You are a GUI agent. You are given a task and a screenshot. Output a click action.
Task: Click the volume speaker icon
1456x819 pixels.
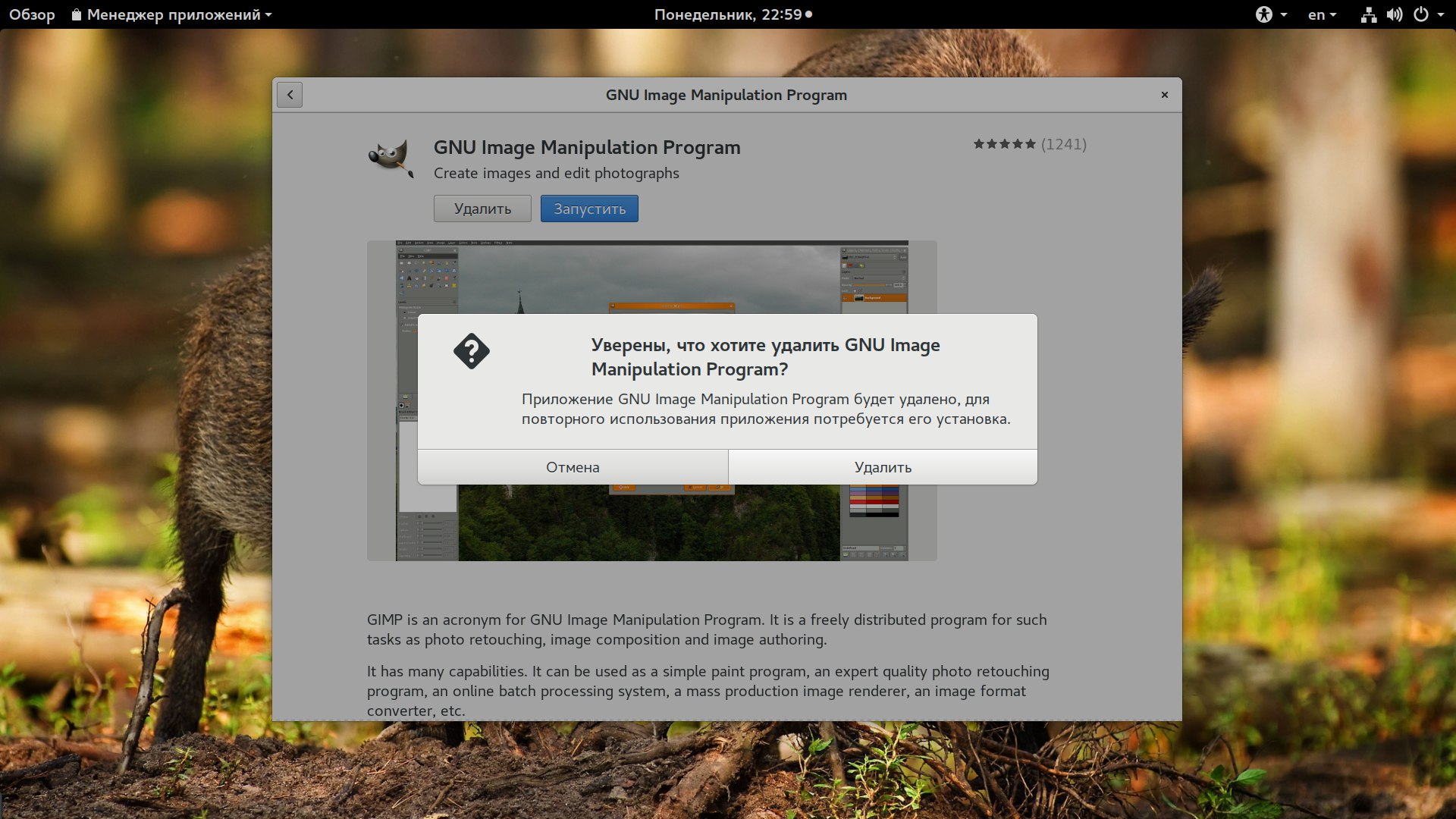1394,14
